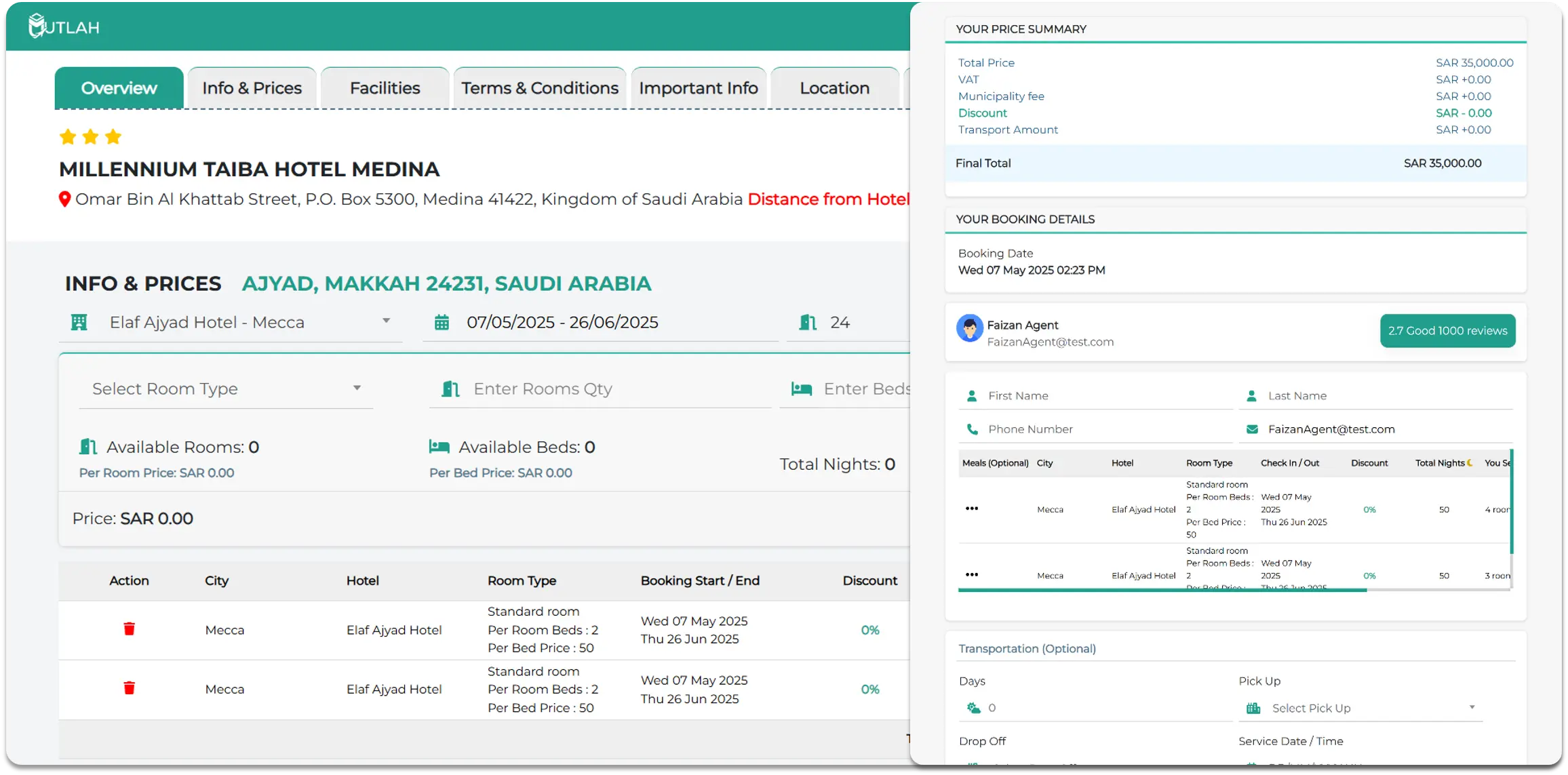Click the hotel name MILLENNIUM TAIBA HOTEL MEDINA
Image resolution: width=1568 pixels, height=775 pixels.
250,170
